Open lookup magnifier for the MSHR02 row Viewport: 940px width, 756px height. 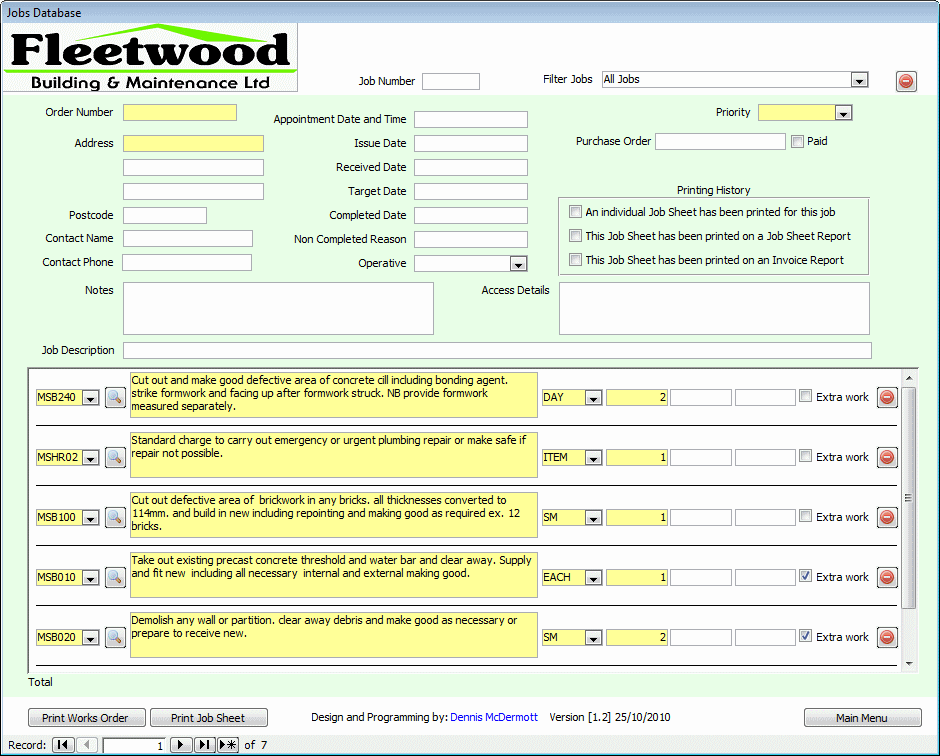pyautogui.click(x=115, y=457)
